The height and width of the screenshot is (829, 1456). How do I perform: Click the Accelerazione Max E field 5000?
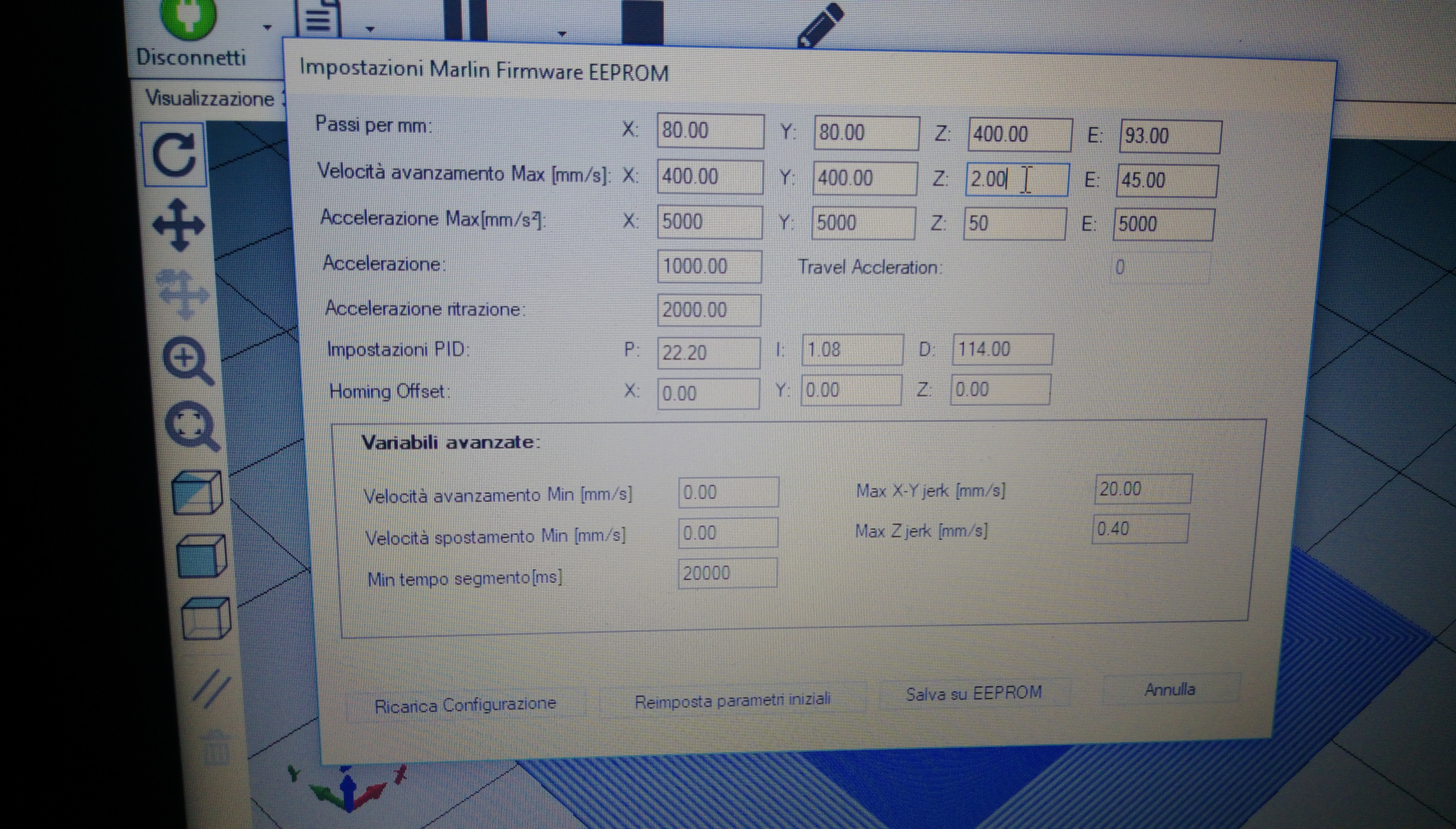tap(1163, 224)
